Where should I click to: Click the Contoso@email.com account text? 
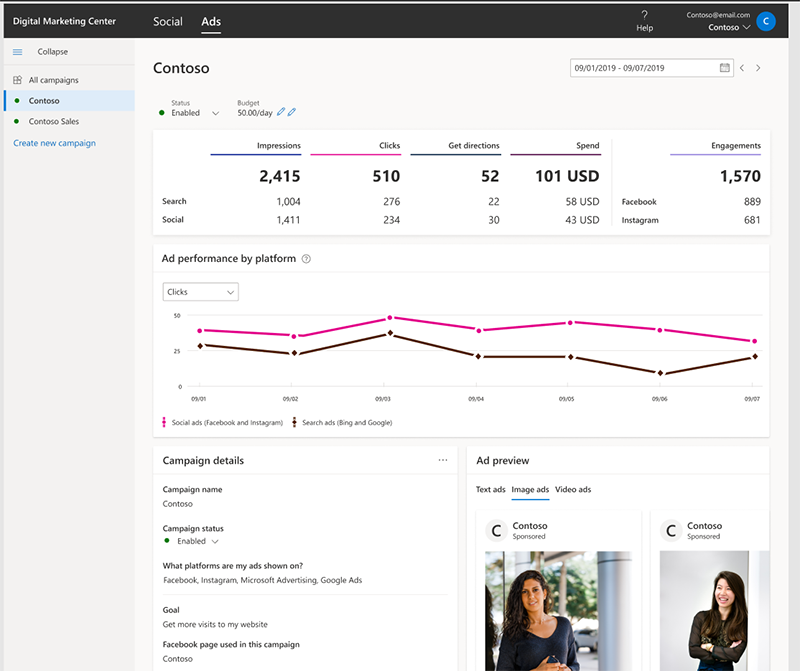coord(718,15)
